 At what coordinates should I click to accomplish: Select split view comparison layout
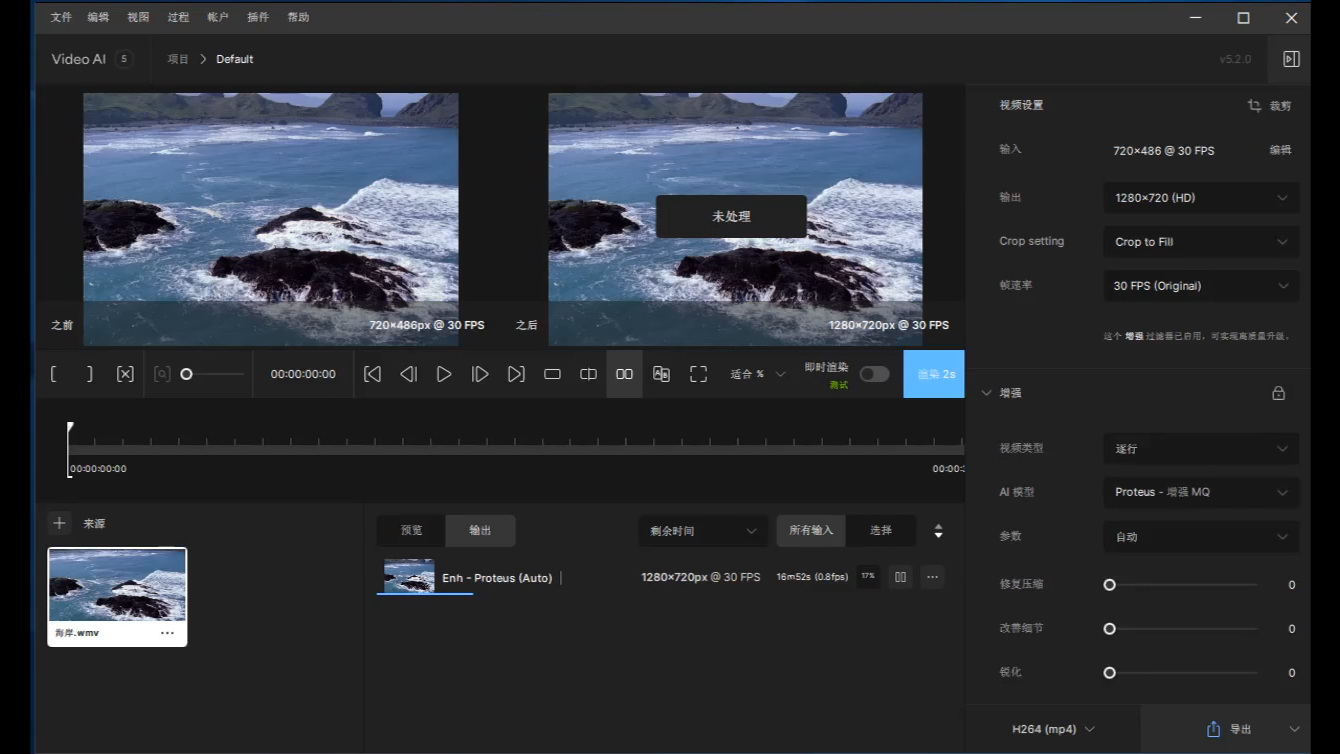tap(588, 374)
